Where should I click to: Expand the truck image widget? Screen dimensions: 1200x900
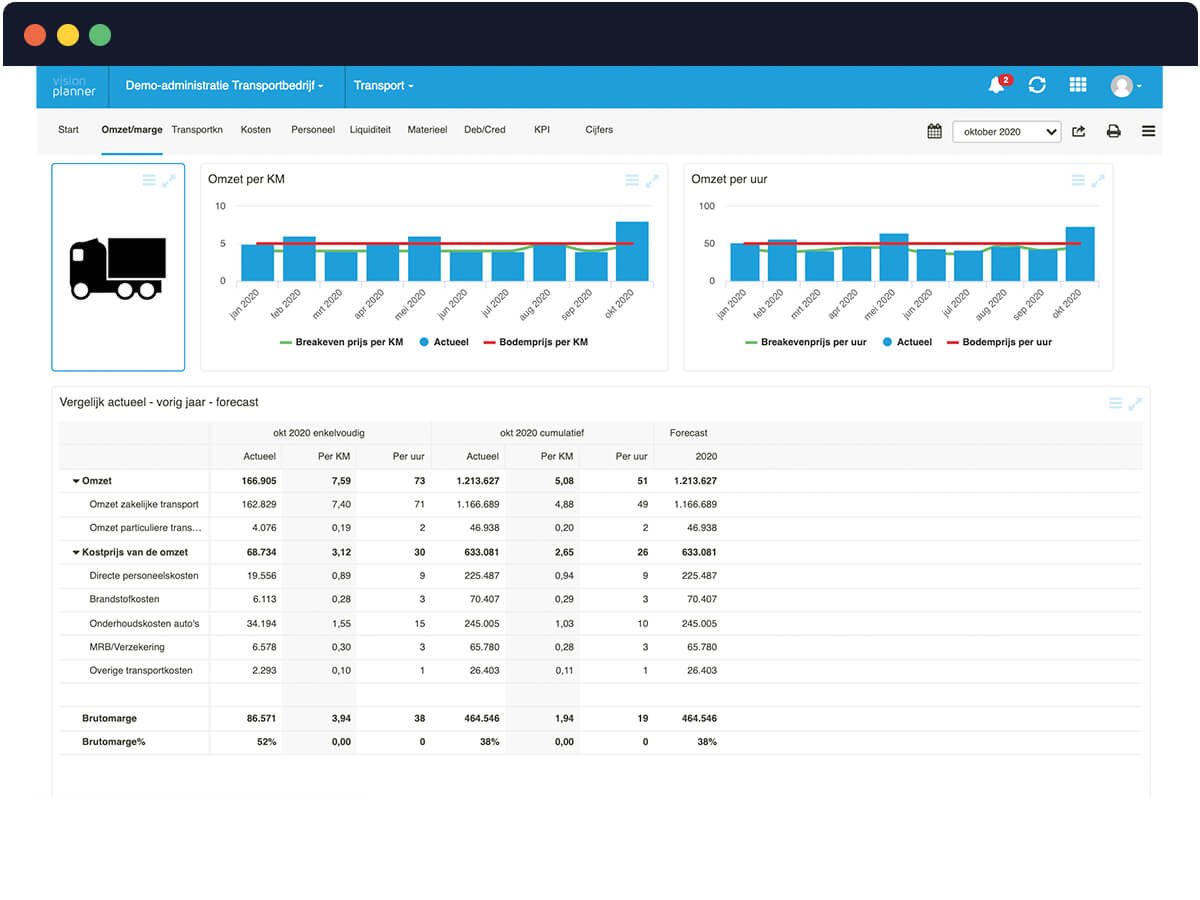[169, 180]
